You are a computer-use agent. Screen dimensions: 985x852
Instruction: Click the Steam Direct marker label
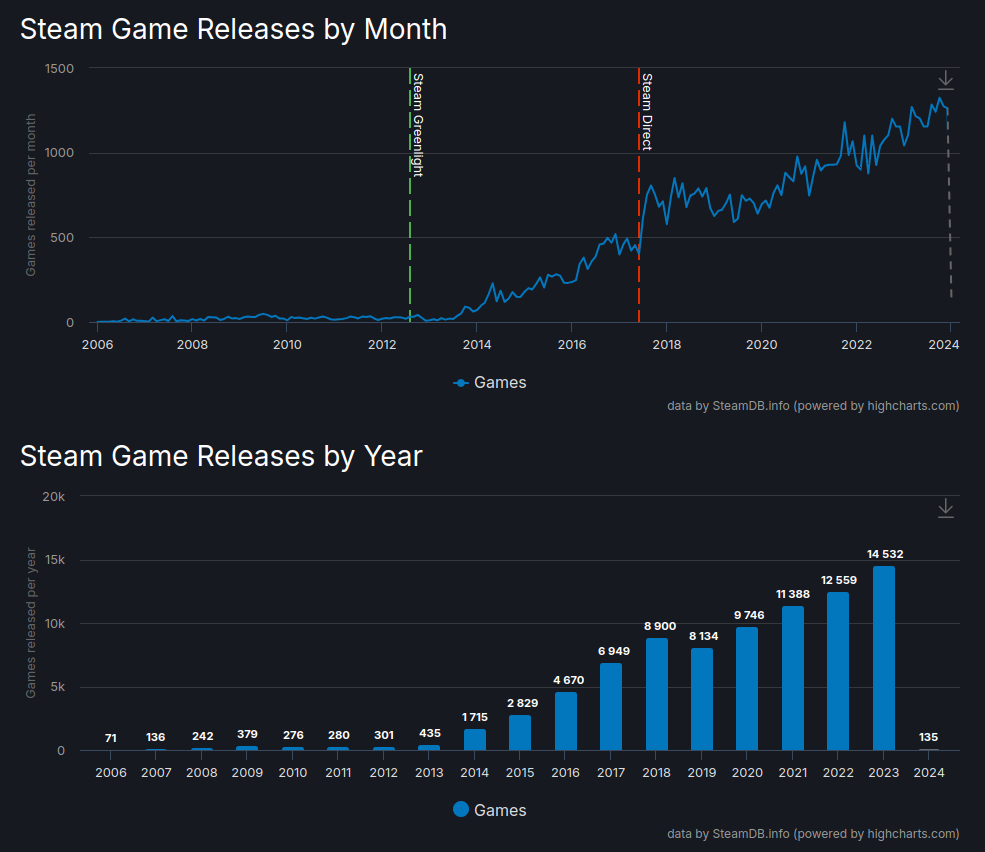click(x=646, y=112)
